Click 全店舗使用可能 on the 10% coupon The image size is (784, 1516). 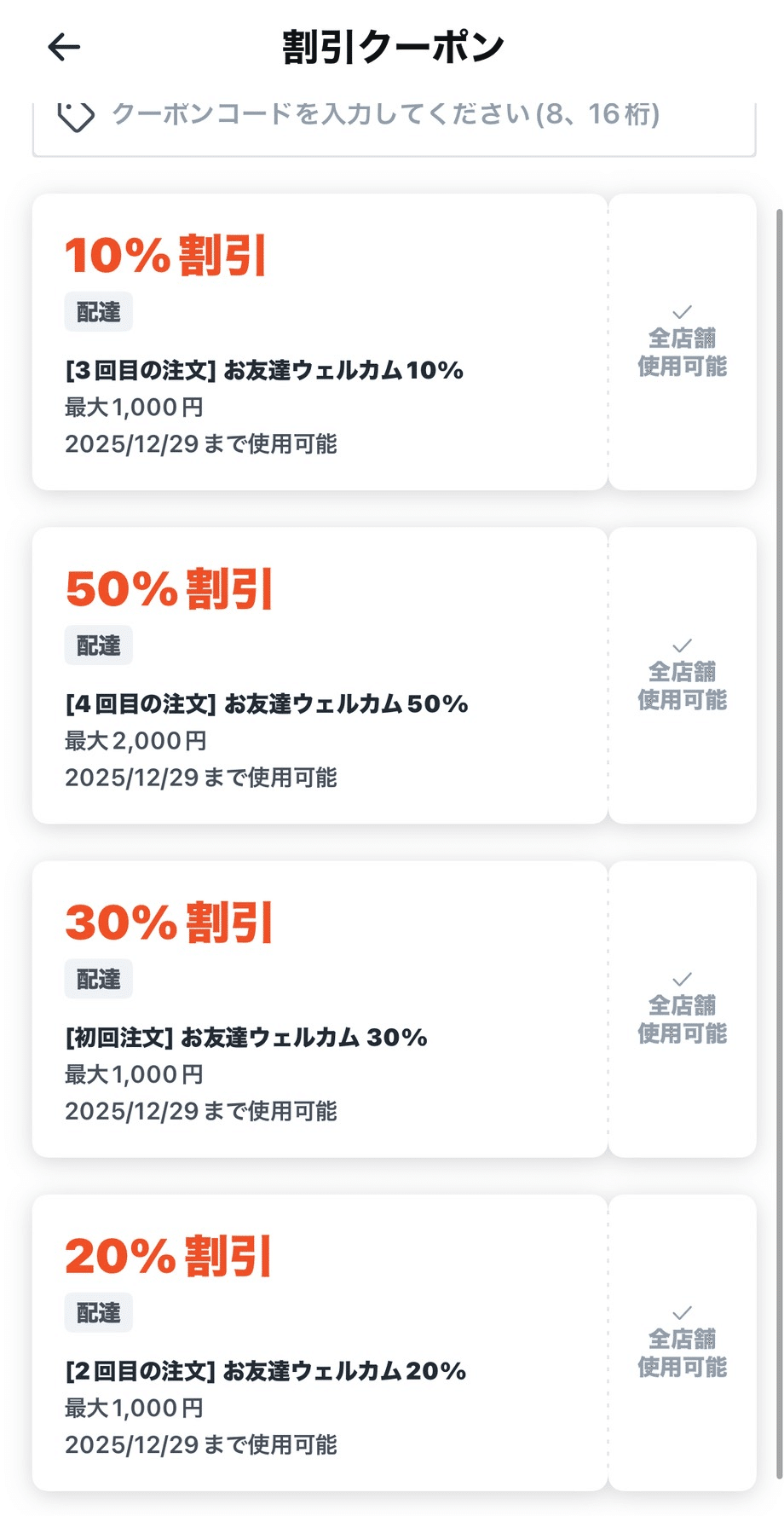click(x=682, y=352)
